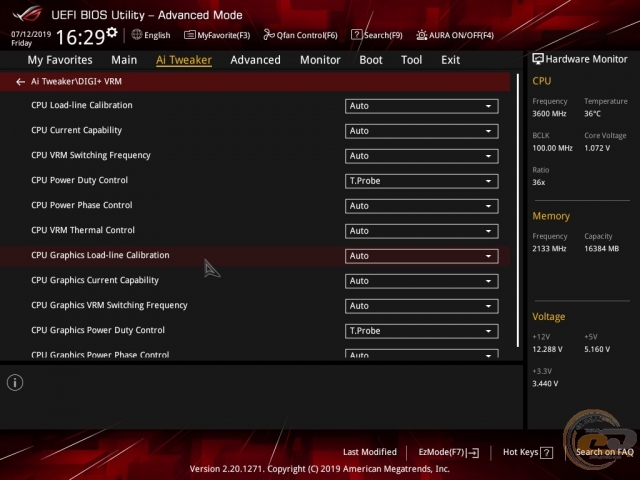This screenshot has width=640, height=480.
Task: Select the CPU VRM Thermal Control label
Action: pos(83,230)
